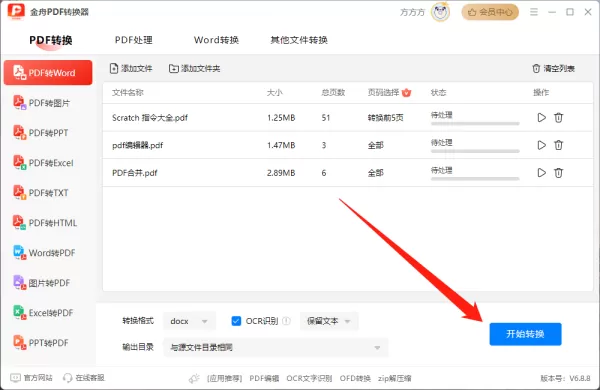This screenshot has width=600, height=390.
Task: Click the 总页数 column header
Action: click(x=333, y=93)
